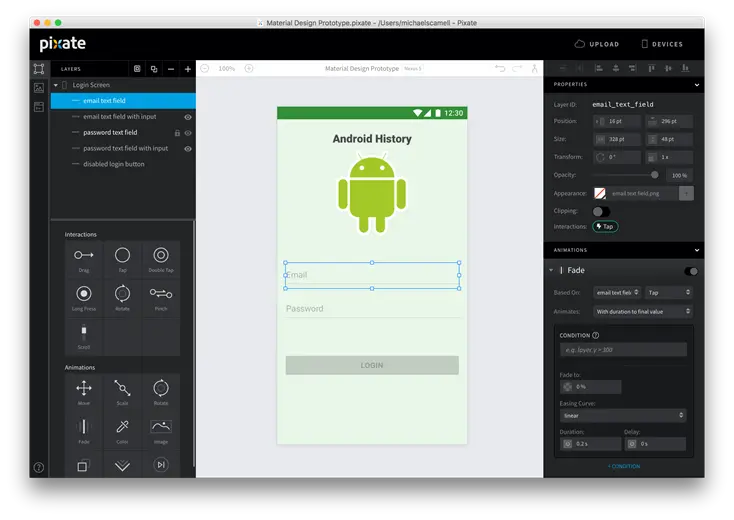
Task: Collapse the Animations panel
Action: click(x=697, y=250)
